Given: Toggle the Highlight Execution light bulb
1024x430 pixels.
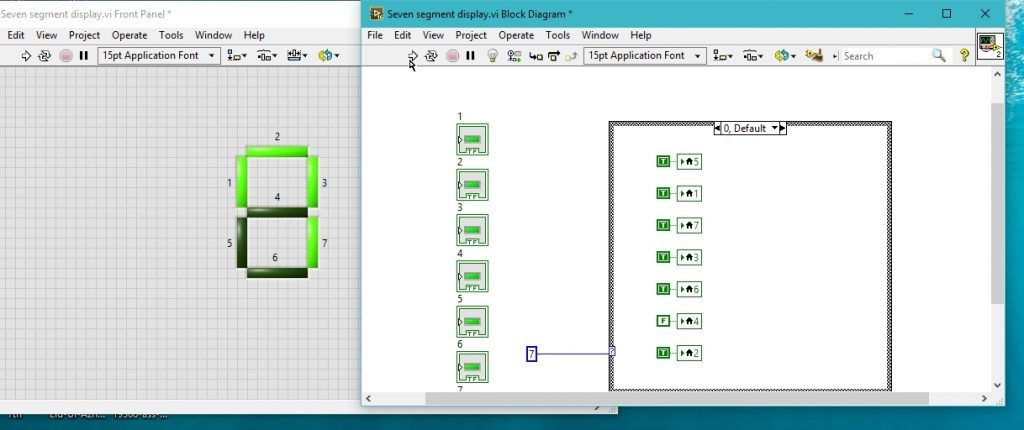Looking at the screenshot, I should coord(491,56).
